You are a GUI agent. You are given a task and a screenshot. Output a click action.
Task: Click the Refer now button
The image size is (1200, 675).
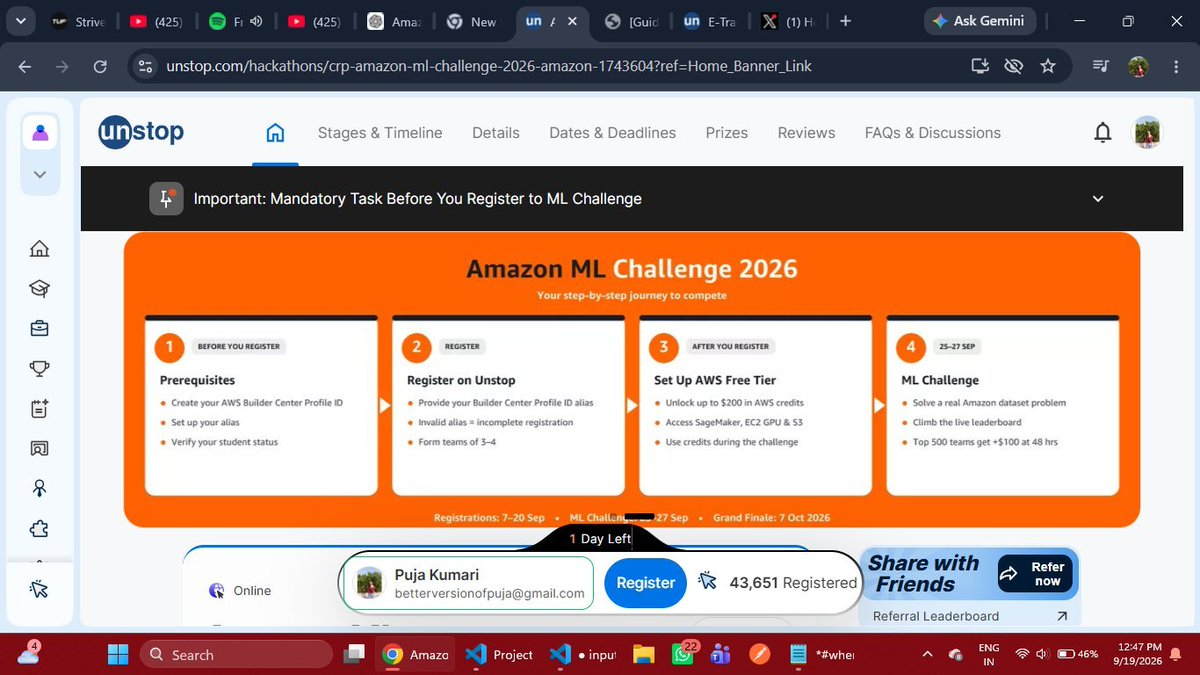pyautogui.click(x=1034, y=574)
